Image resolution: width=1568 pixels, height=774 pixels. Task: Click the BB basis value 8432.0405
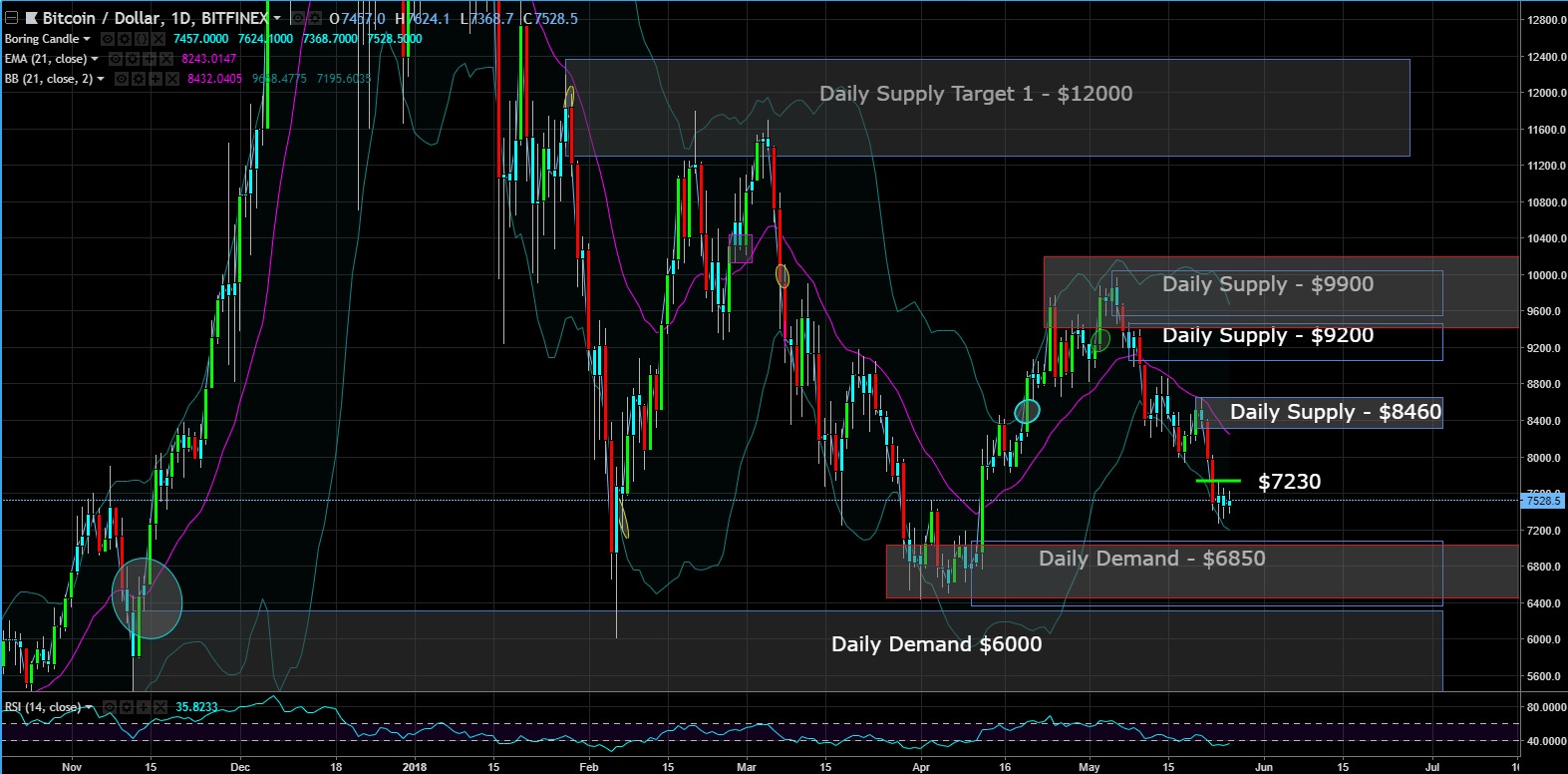(215, 79)
